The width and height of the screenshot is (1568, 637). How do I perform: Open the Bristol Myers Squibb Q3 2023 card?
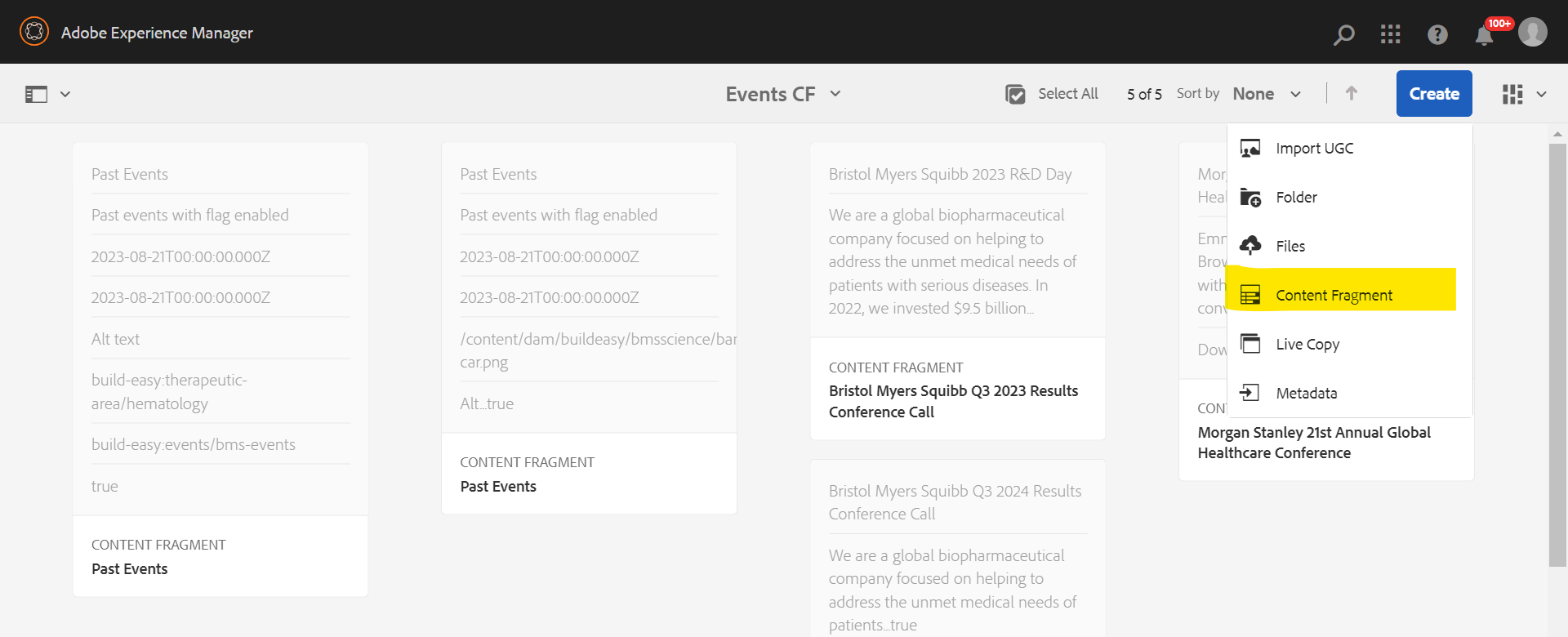[958, 292]
